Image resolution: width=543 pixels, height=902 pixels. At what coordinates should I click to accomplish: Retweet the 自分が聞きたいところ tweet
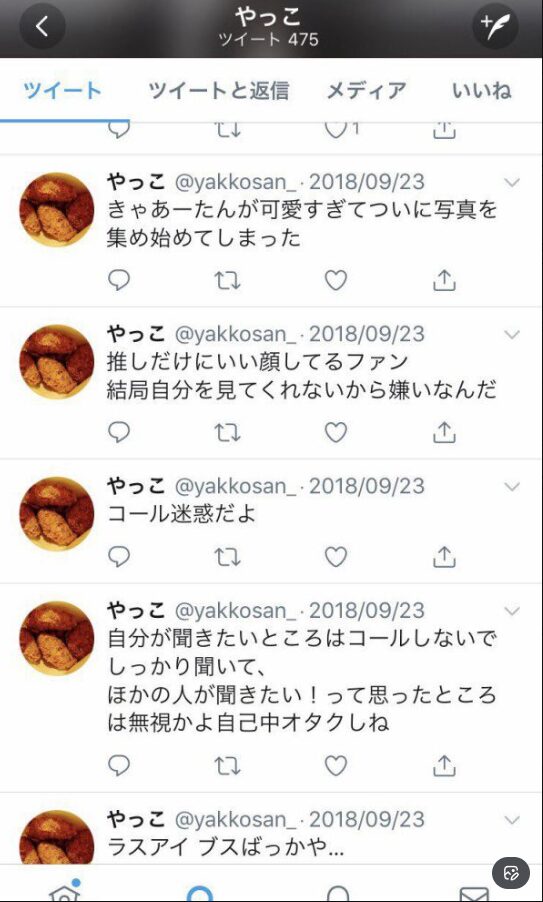point(227,766)
